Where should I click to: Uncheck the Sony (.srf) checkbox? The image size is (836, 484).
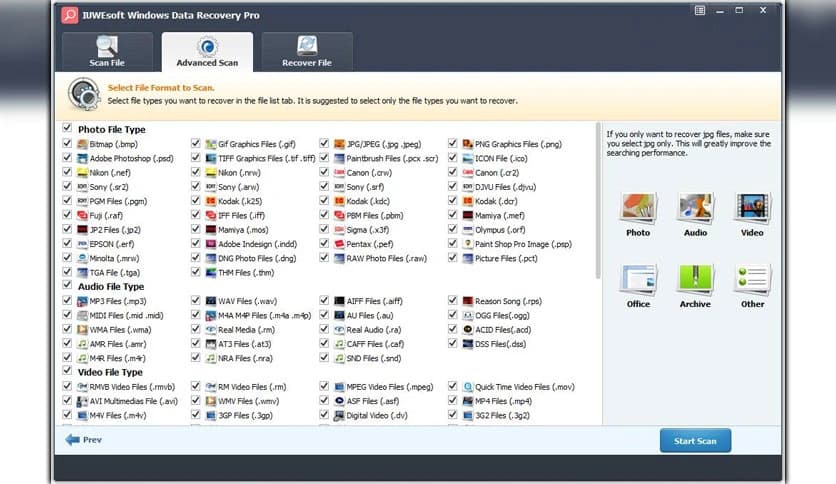[324, 186]
